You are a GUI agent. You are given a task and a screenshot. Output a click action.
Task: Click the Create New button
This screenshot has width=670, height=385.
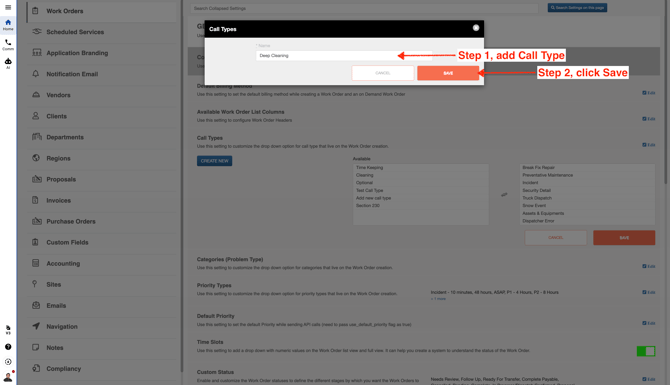tap(215, 161)
